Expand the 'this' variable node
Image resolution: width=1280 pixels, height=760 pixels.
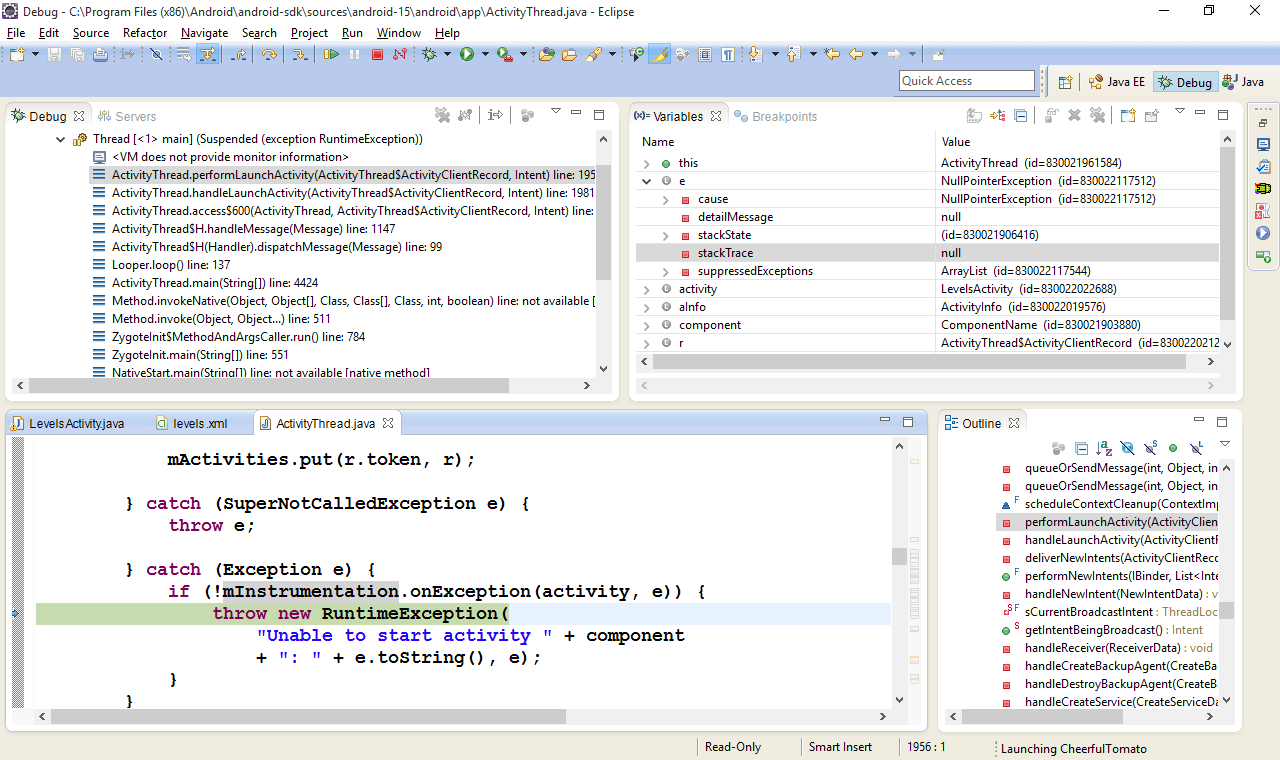(647, 163)
